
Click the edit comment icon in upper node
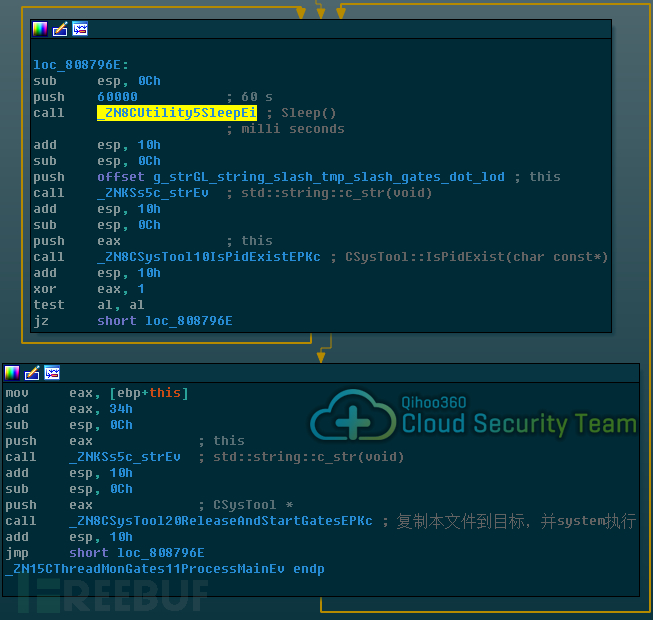(60, 29)
